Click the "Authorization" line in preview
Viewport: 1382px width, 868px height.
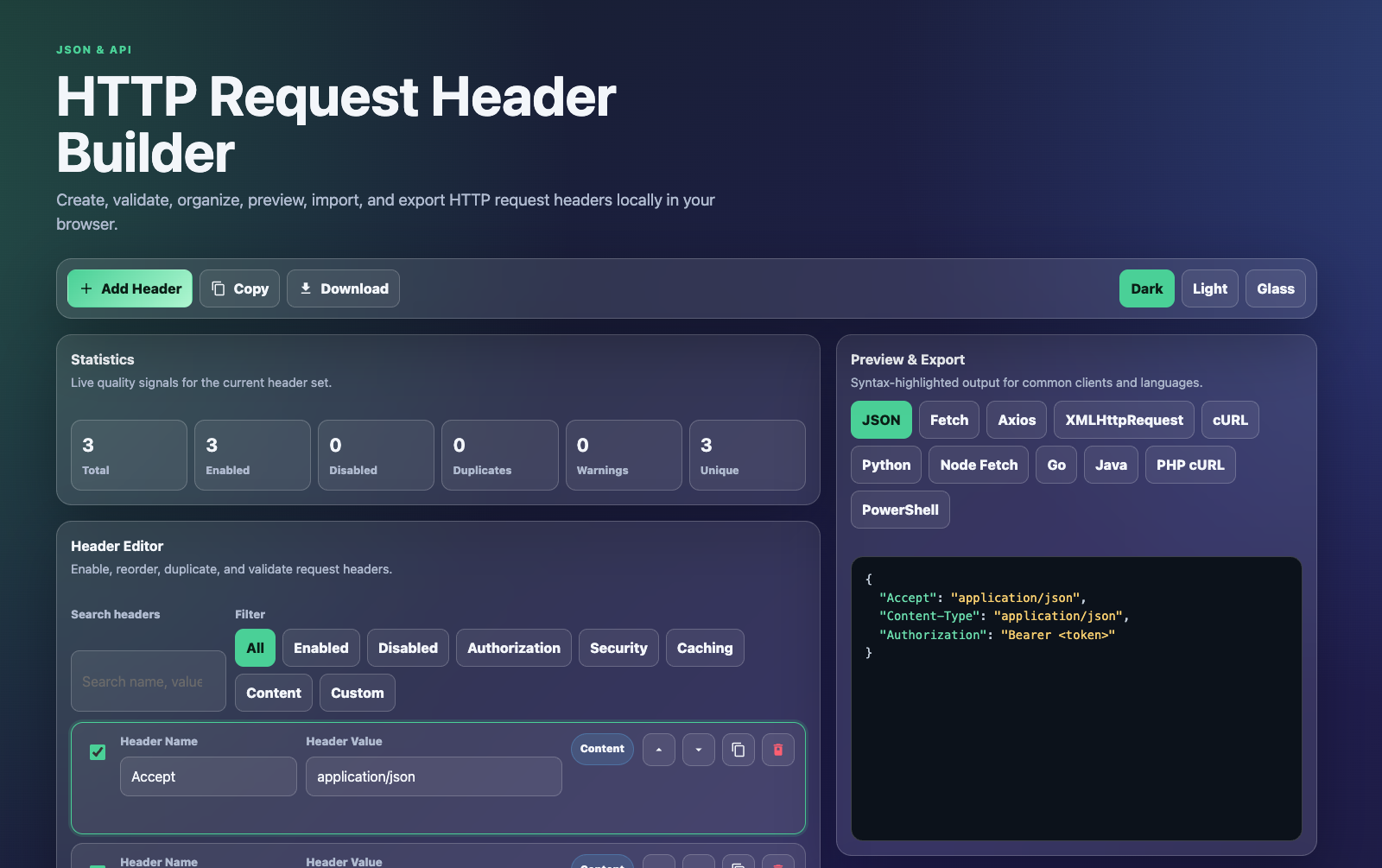[998, 635]
